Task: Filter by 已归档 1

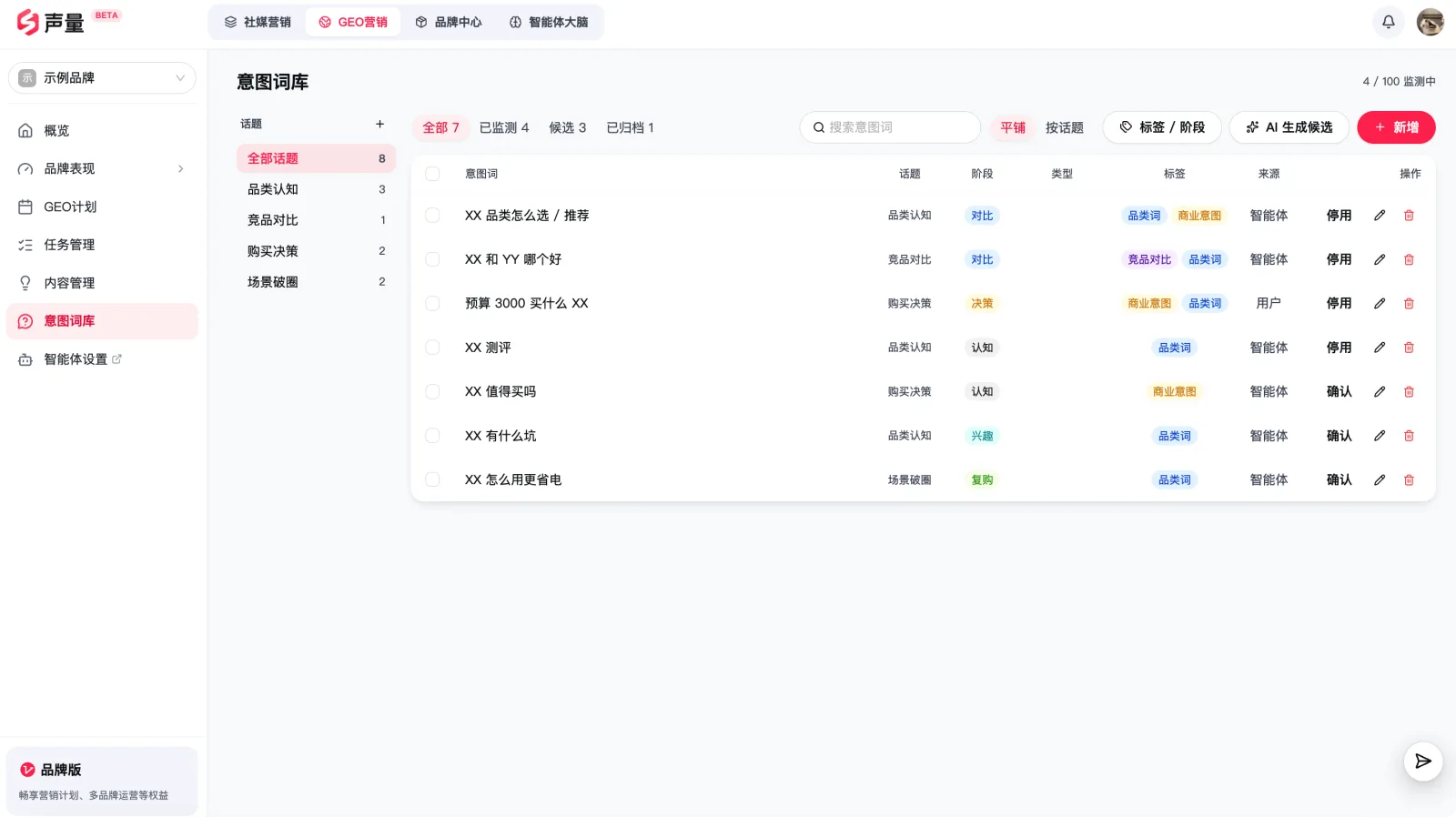Action: 630,127
